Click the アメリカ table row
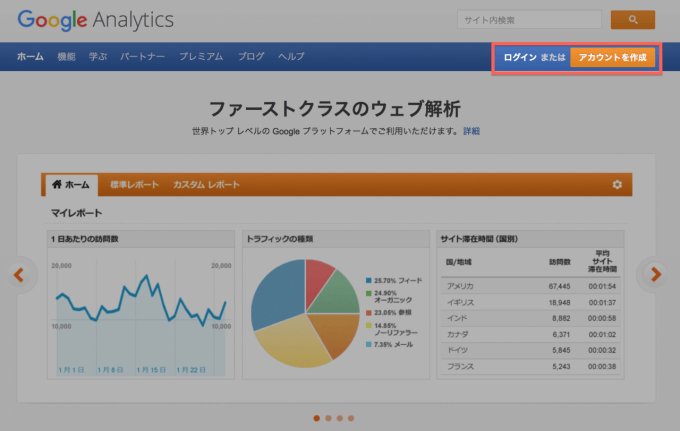Image resolution: width=680 pixels, height=431 pixels. pos(530,286)
